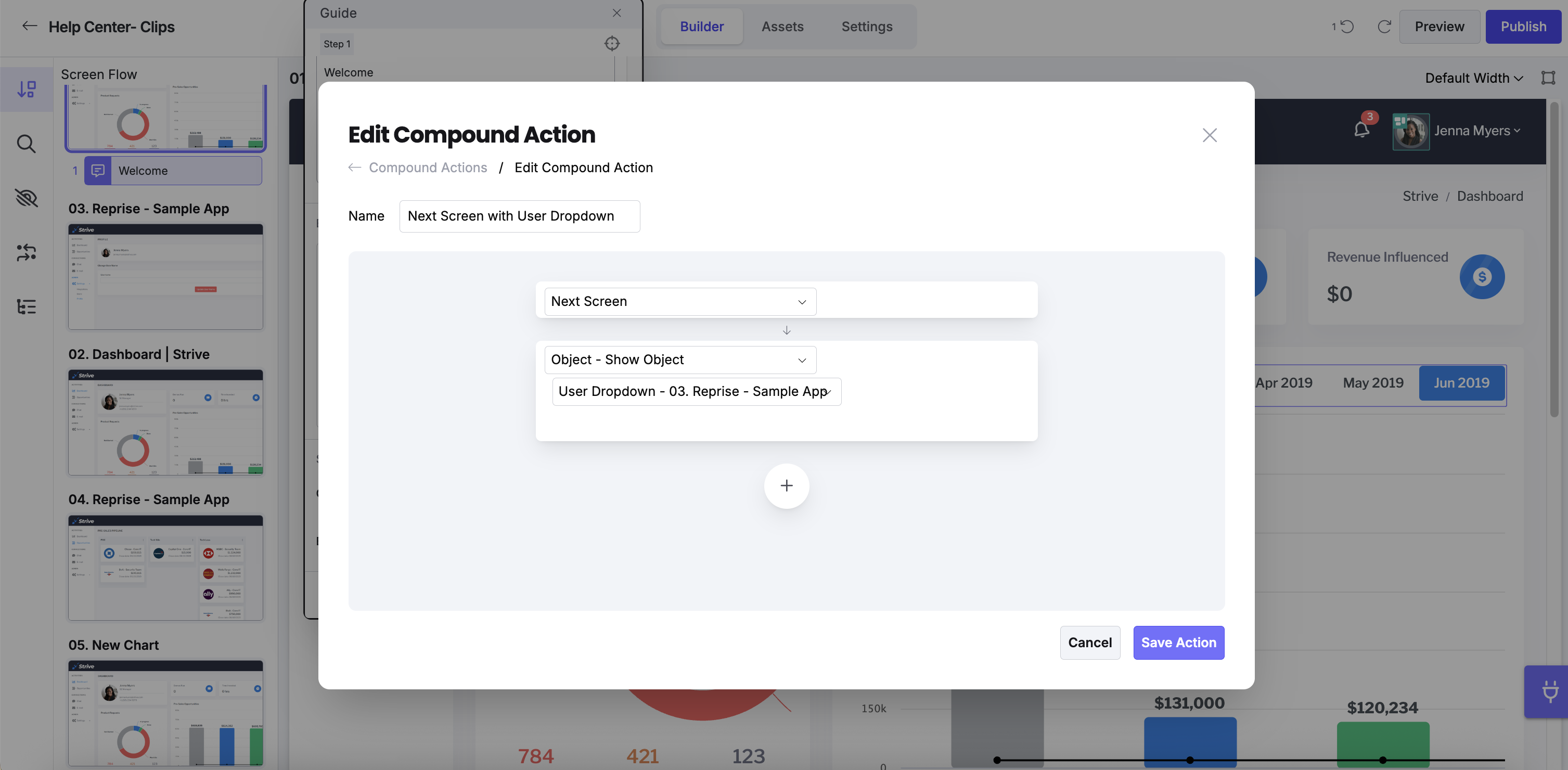Expand the Jenna Myers user menu
Image resolution: width=1568 pixels, height=770 pixels.
point(1477,131)
